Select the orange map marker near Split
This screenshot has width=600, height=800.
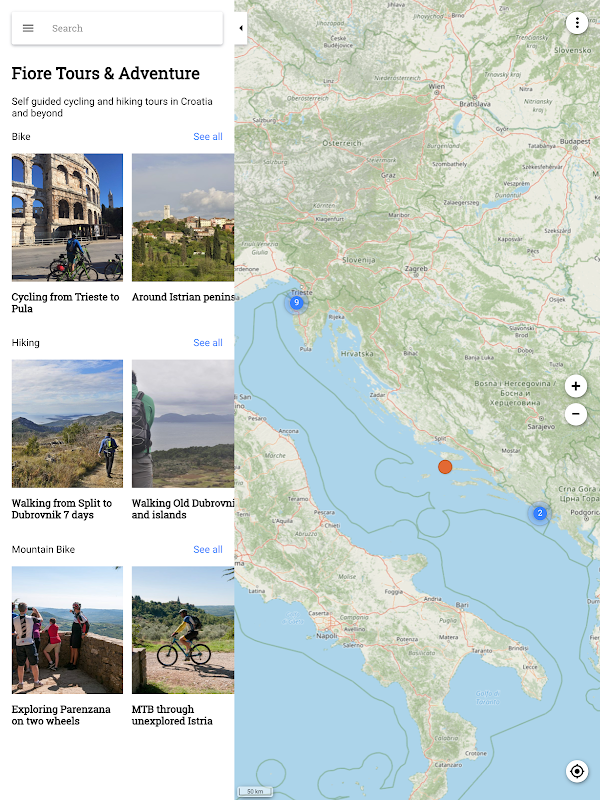[445, 467]
